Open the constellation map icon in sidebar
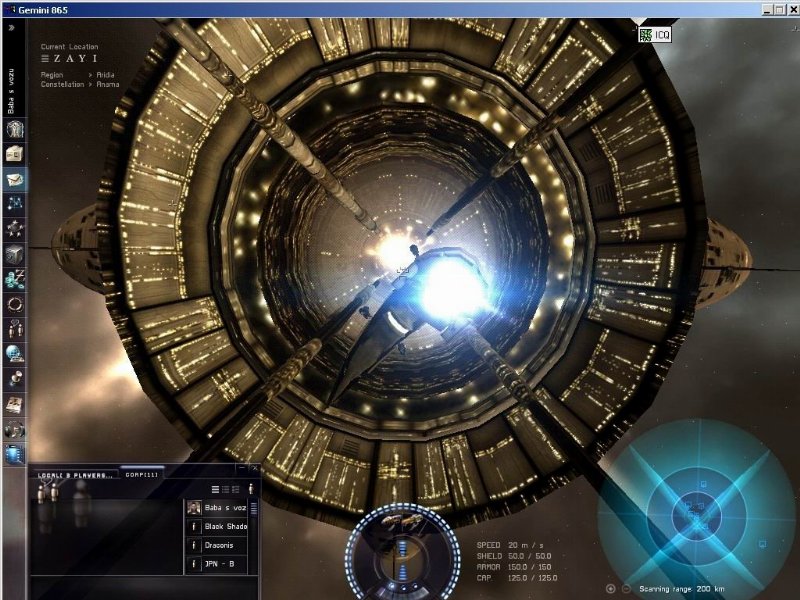800x600 pixels. (15, 204)
